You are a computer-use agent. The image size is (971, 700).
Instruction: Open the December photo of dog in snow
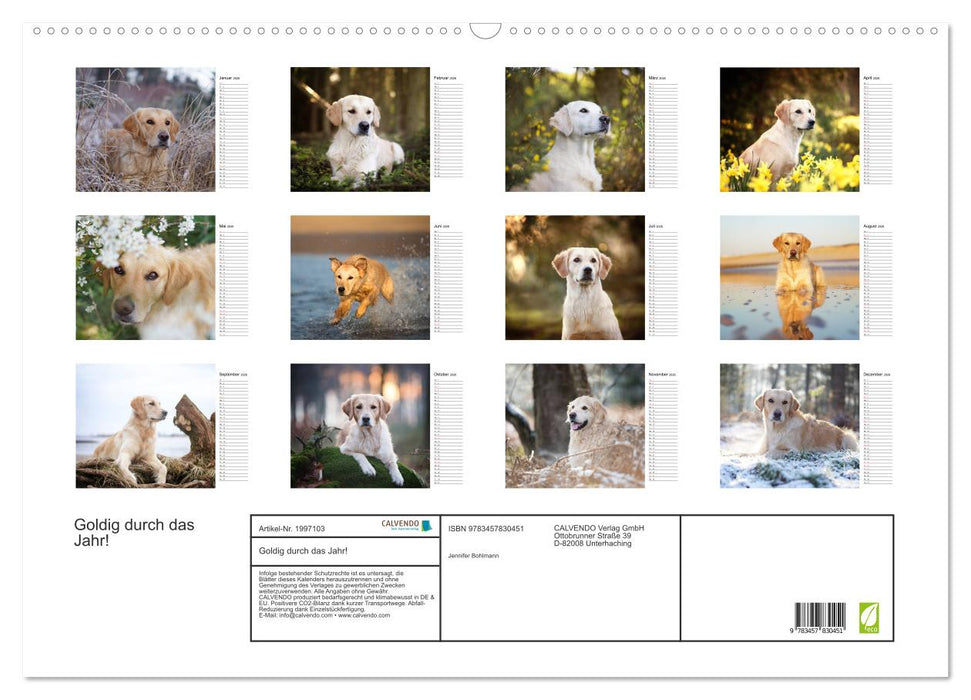(789, 426)
